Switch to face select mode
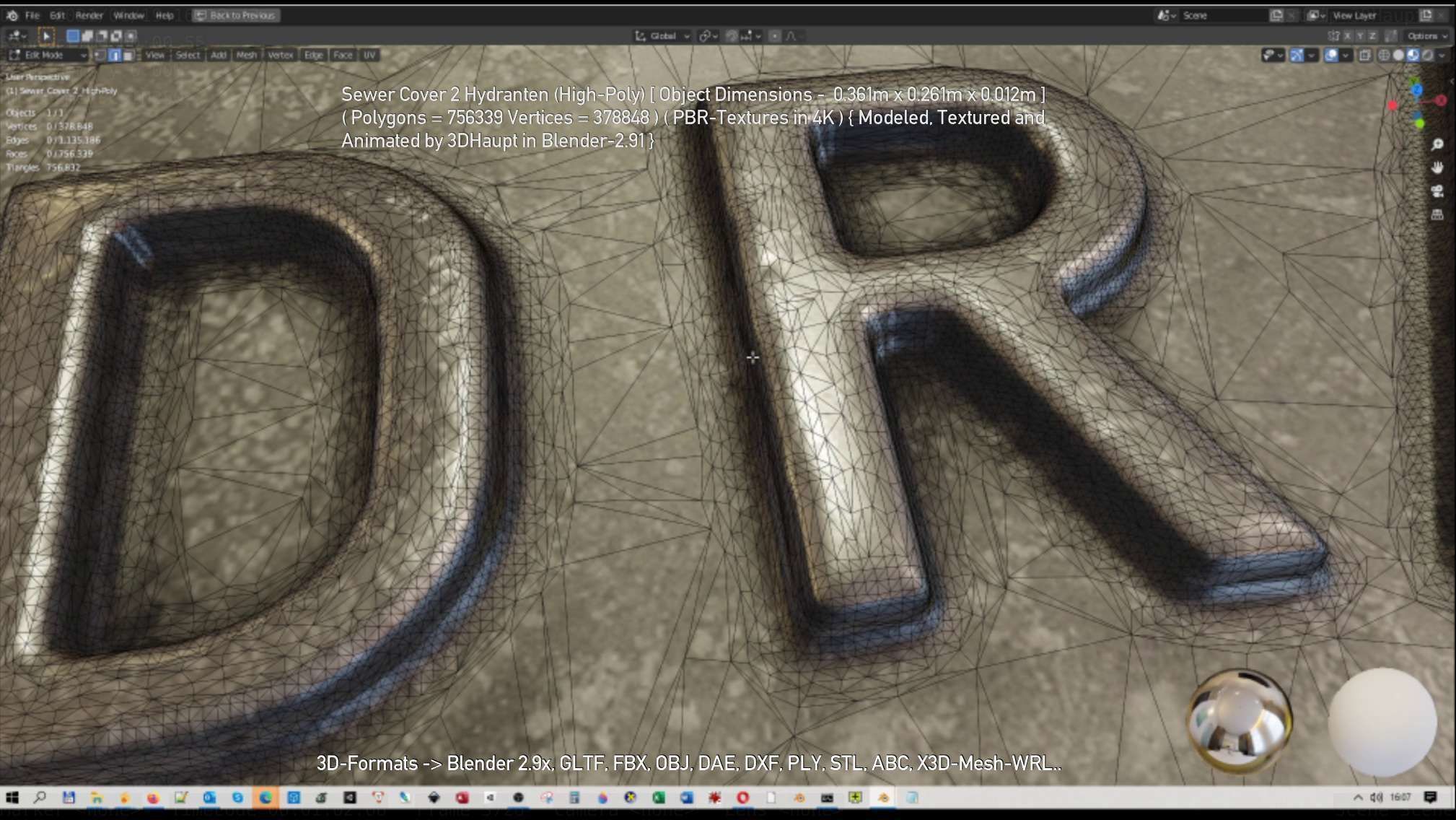Image resolution: width=1456 pixels, height=820 pixels. click(128, 55)
